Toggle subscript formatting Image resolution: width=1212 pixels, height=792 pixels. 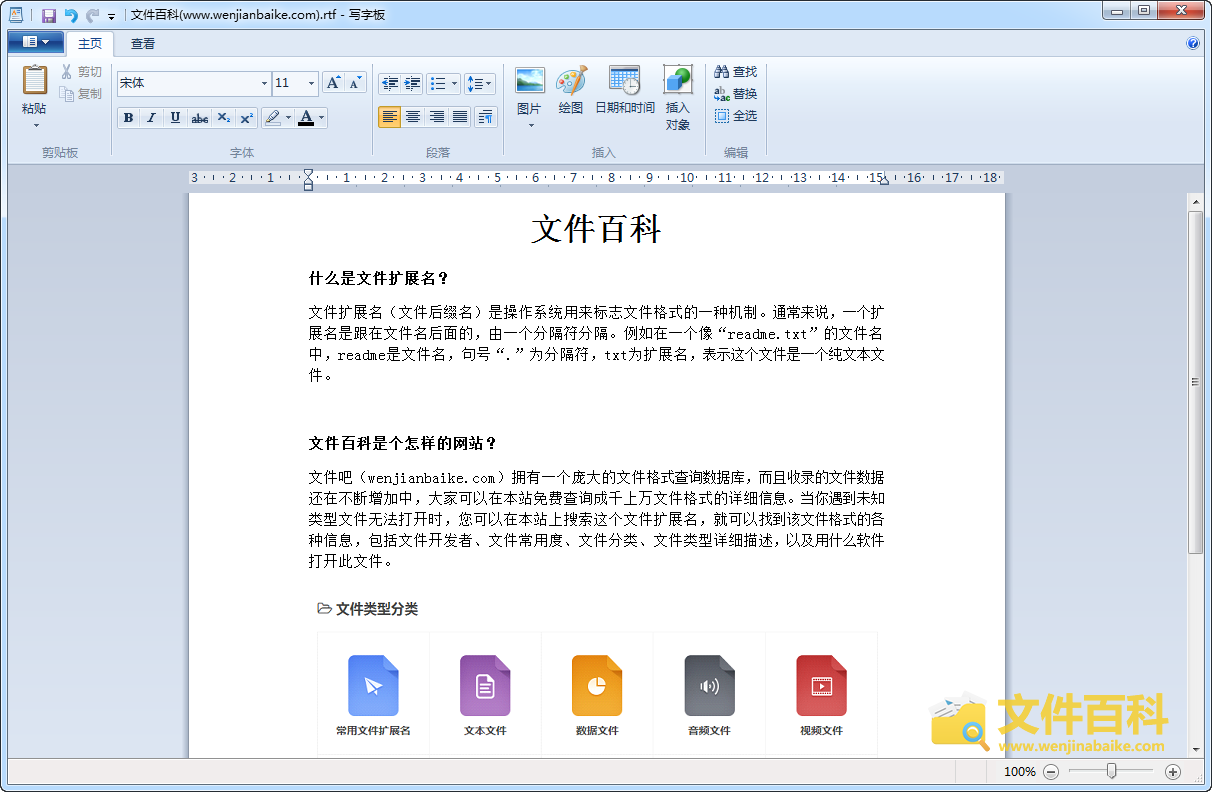point(223,118)
